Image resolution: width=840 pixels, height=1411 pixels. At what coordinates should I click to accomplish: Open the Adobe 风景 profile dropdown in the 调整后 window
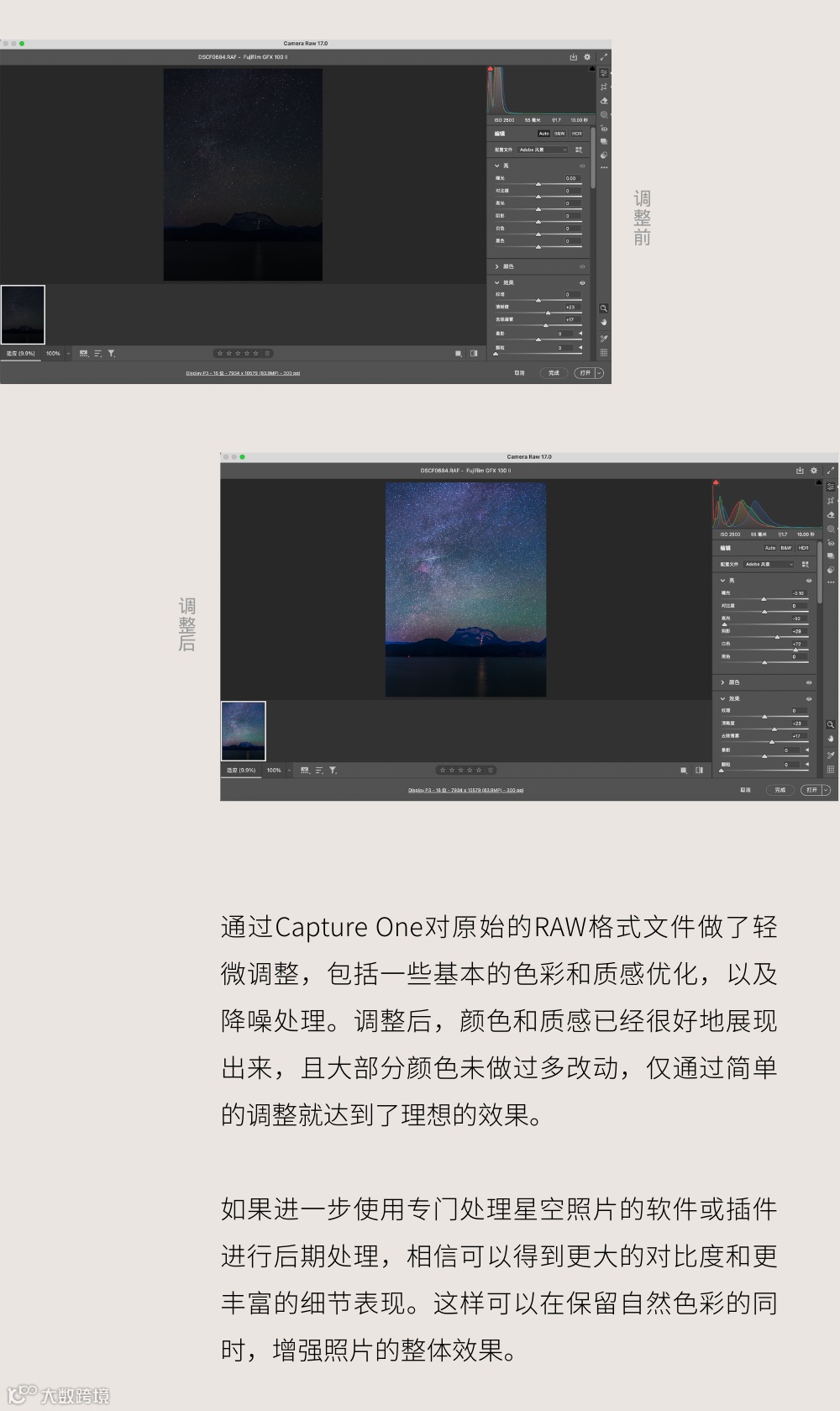click(769, 564)
